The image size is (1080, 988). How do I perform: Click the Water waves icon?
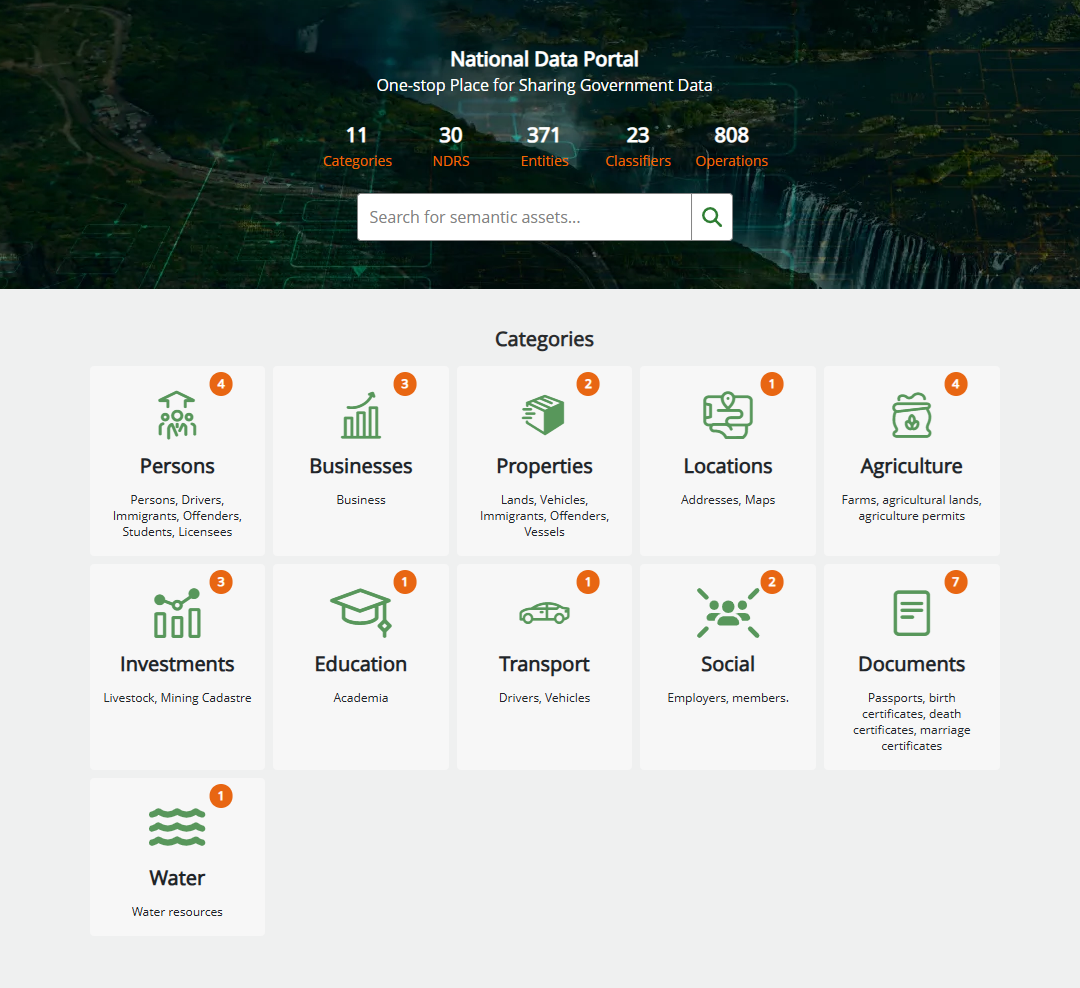pyautogui.click(x=177, y=827)
